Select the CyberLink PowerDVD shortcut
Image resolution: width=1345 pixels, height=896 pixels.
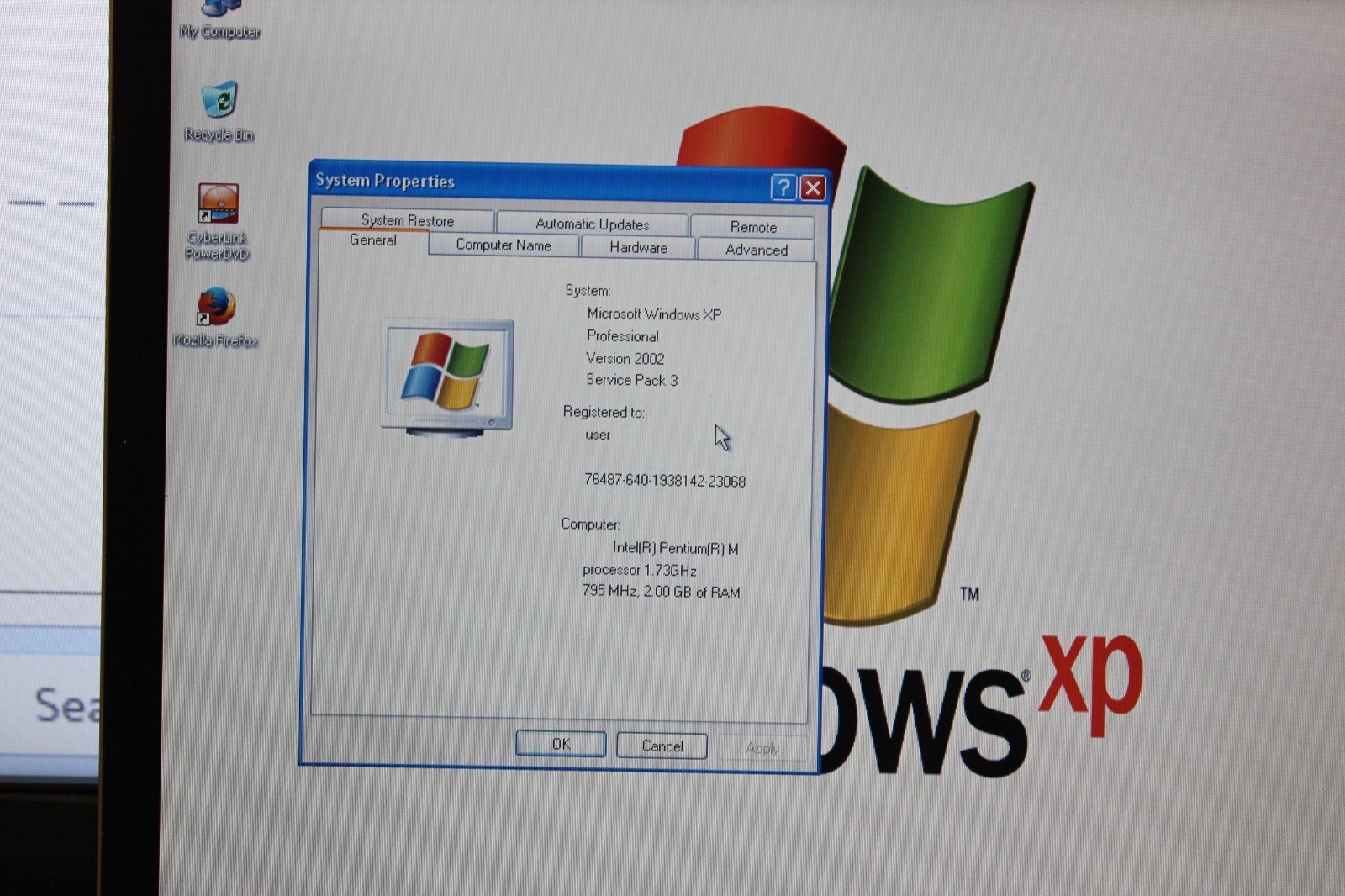218,222
